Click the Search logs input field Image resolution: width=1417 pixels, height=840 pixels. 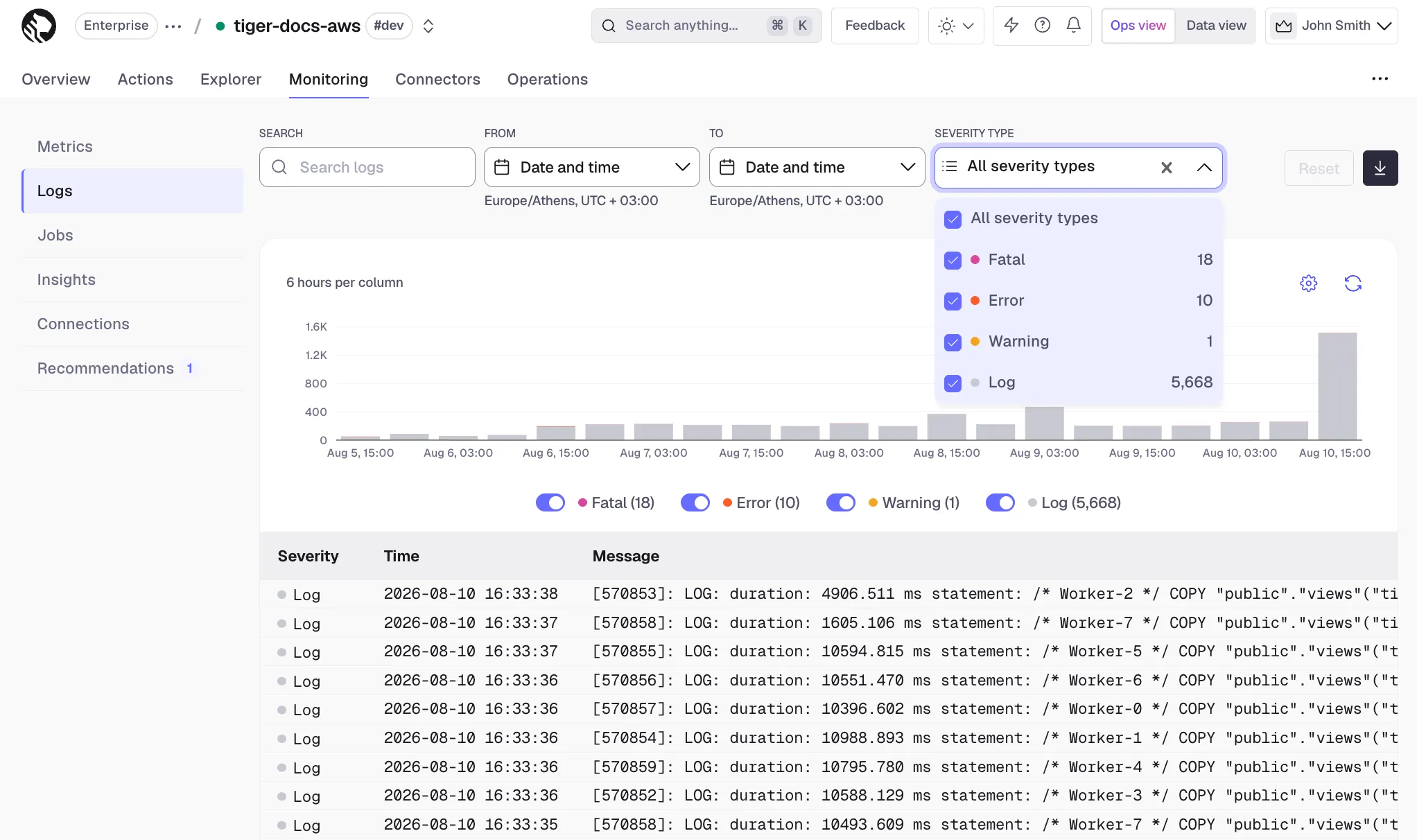(x=367, y=167)
